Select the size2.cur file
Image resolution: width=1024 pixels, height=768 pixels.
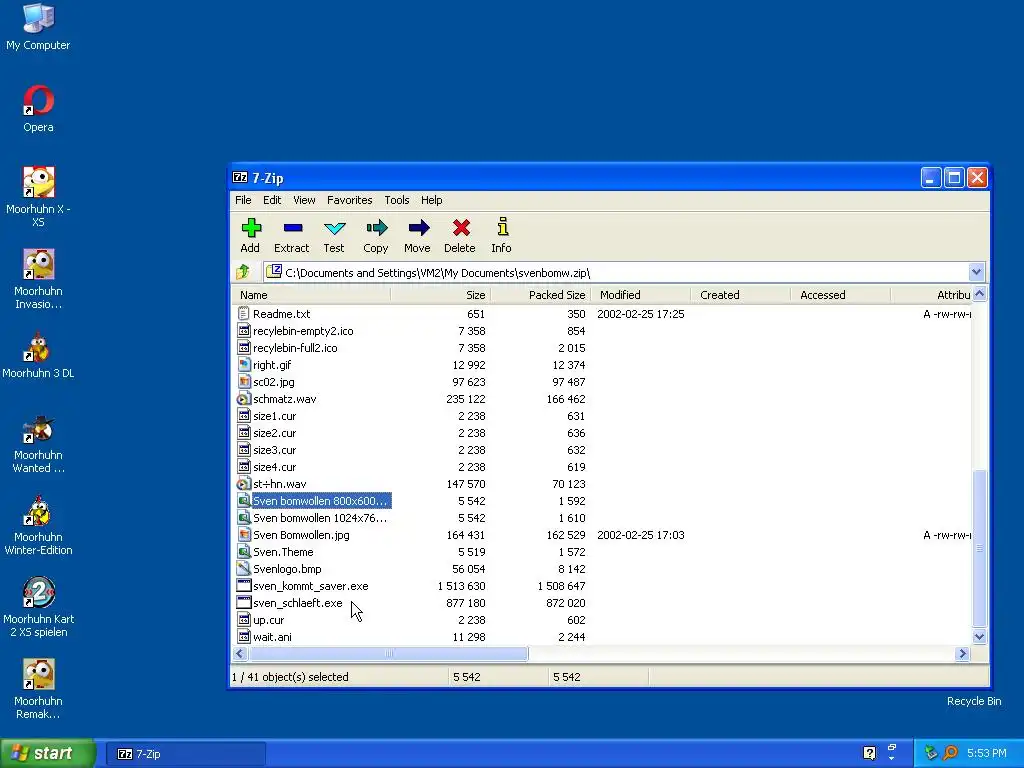pos(274,433)
